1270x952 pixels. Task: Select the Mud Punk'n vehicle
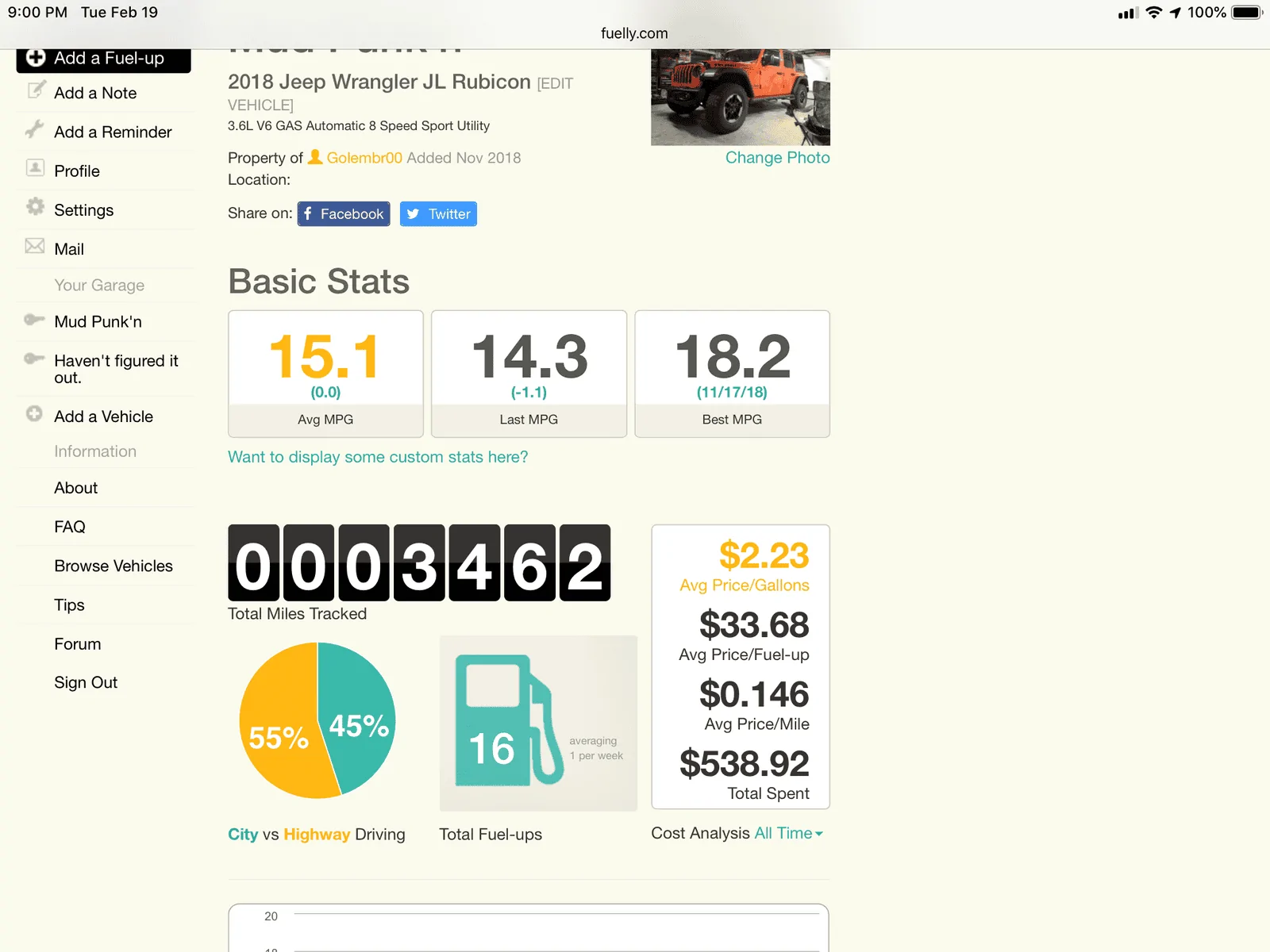click(x=98, y=321)
